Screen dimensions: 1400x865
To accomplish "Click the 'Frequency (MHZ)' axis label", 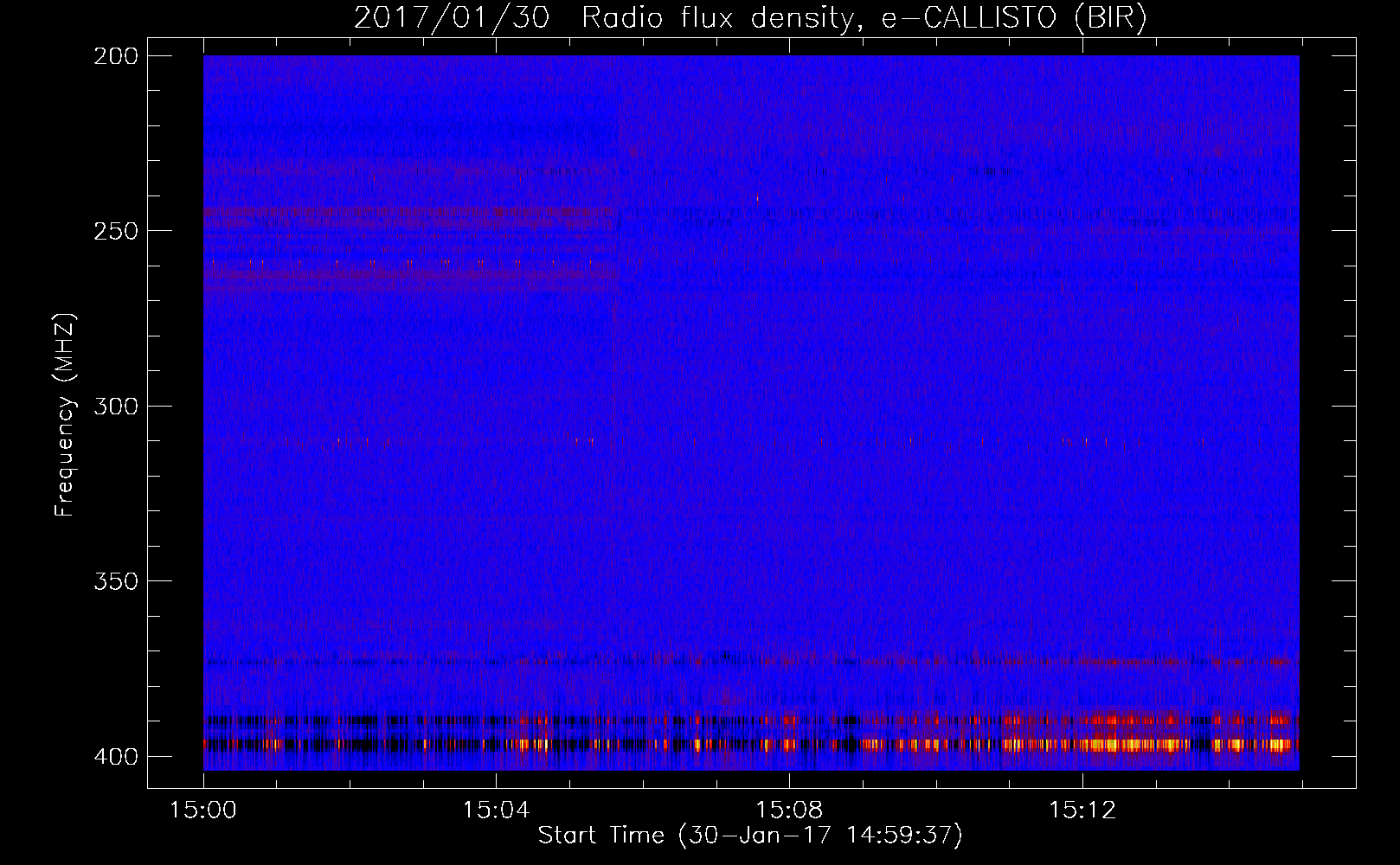I will [x=65, y=414].
